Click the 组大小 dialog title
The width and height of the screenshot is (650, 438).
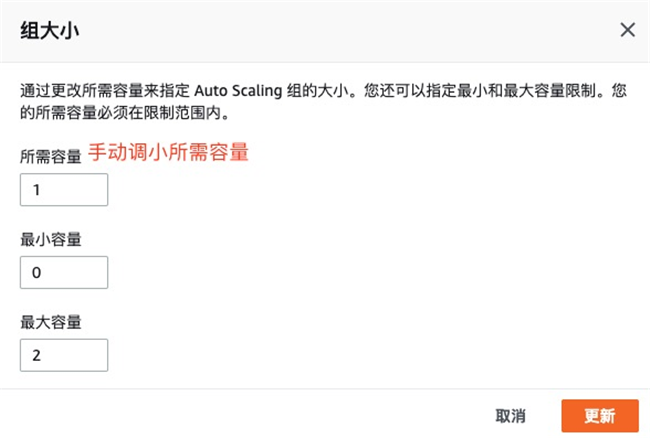tap(50, 31)
